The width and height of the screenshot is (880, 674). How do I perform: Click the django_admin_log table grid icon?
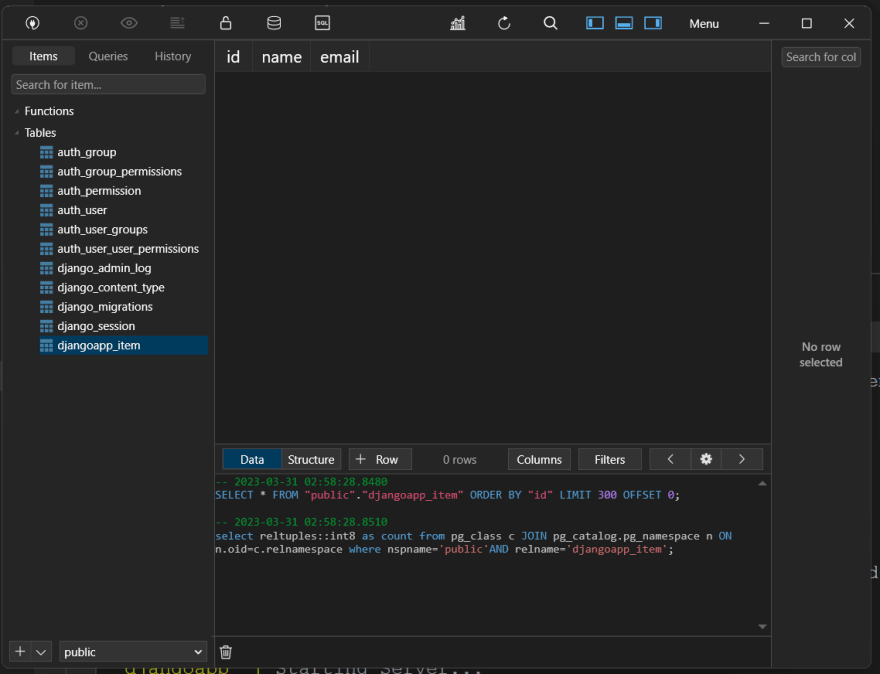click(47, 268)
